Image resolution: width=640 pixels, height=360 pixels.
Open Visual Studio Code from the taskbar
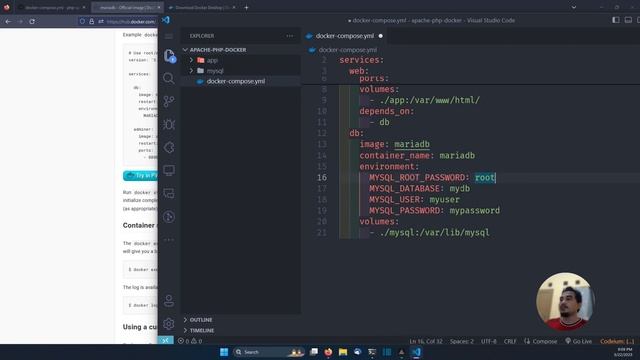(416, 352)
